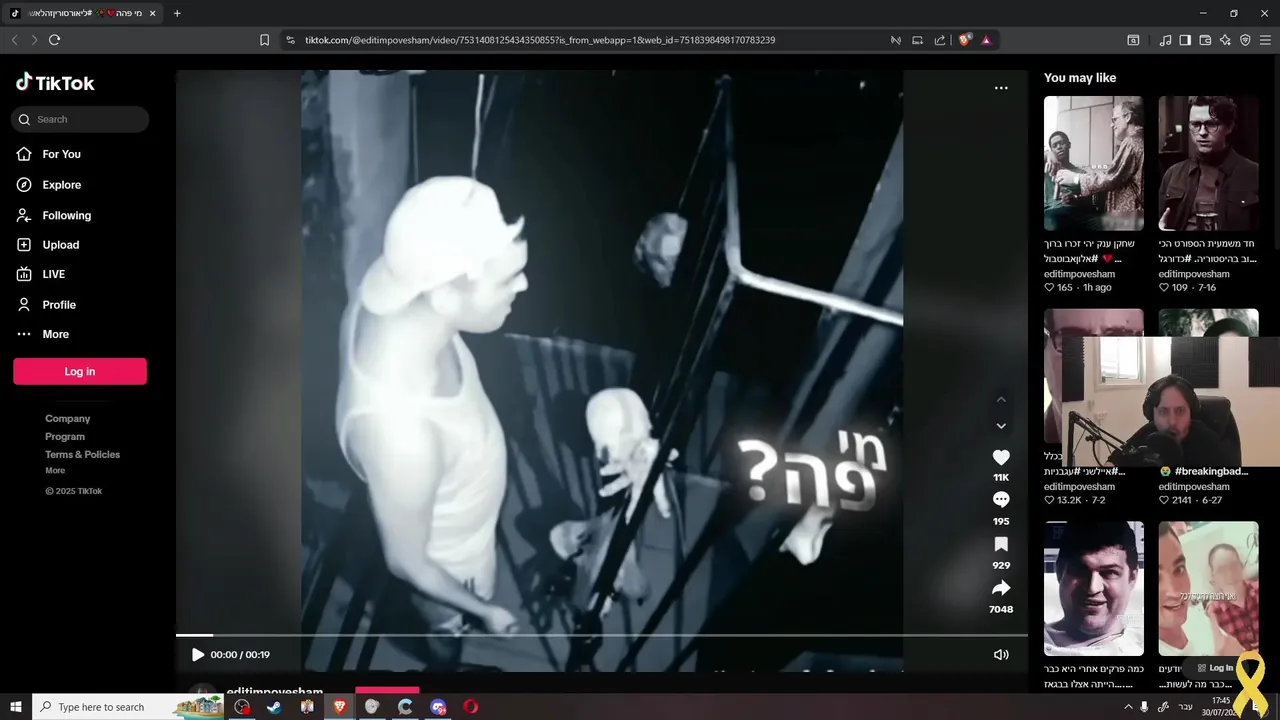
Task: Open Discord from the taskbar
Action: click(438, 707)
